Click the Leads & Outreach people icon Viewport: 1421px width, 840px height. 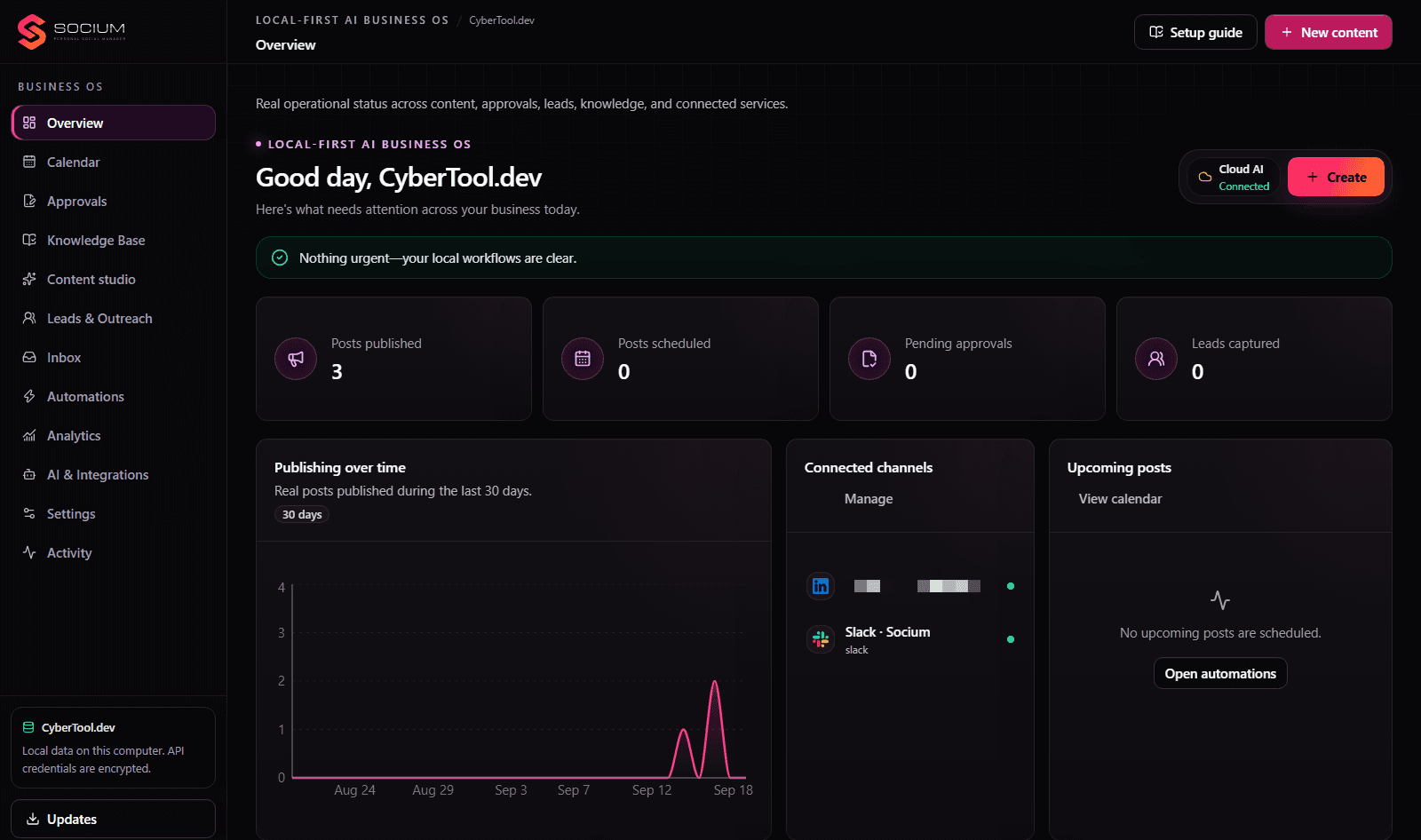tap(29, 318)
